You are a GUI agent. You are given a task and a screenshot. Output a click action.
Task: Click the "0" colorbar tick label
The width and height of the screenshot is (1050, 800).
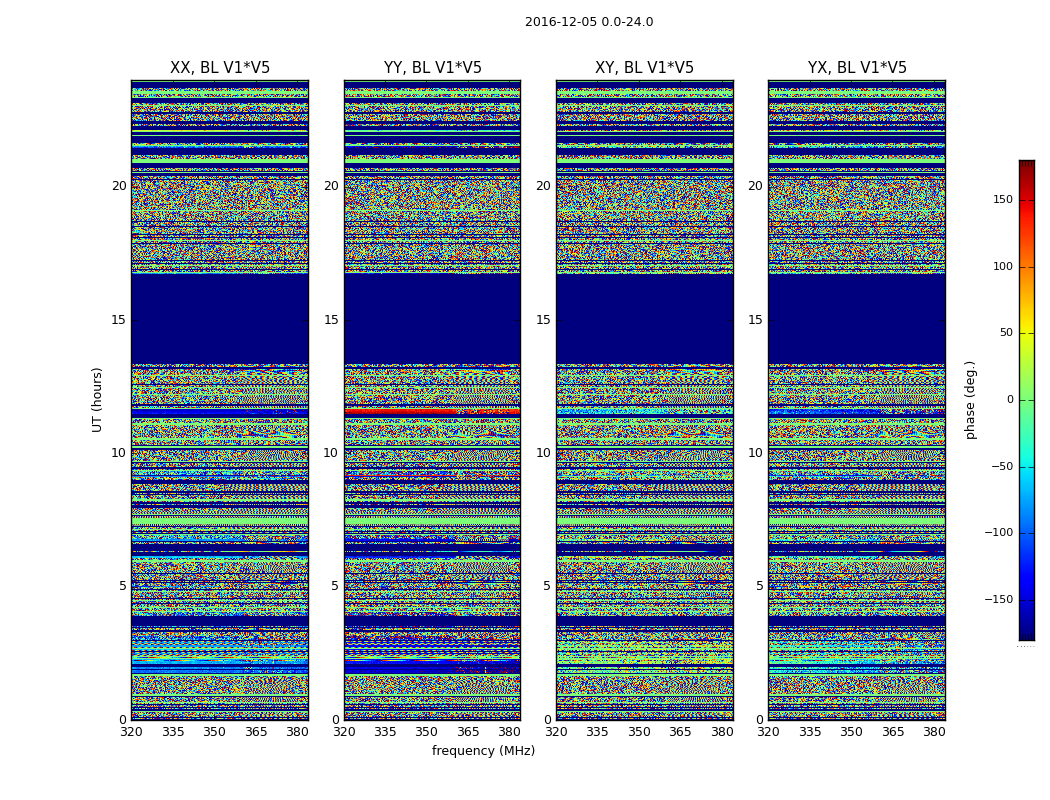pos(1010,400)
